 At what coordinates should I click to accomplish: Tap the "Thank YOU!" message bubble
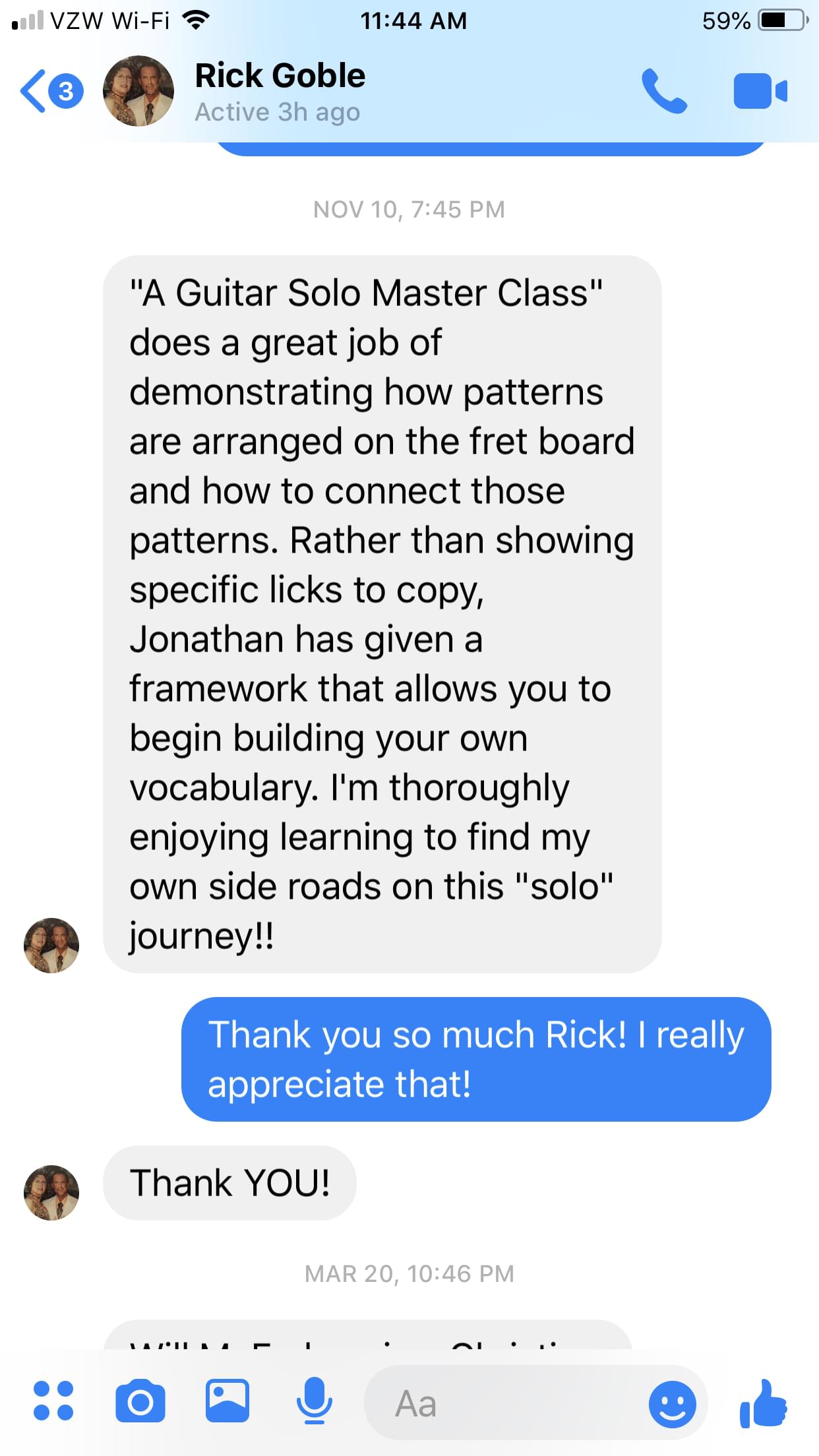click(x=229, y=1182)
